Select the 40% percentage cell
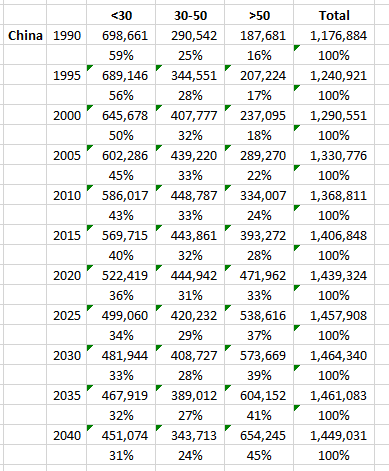389x471 pixels. 121,255
